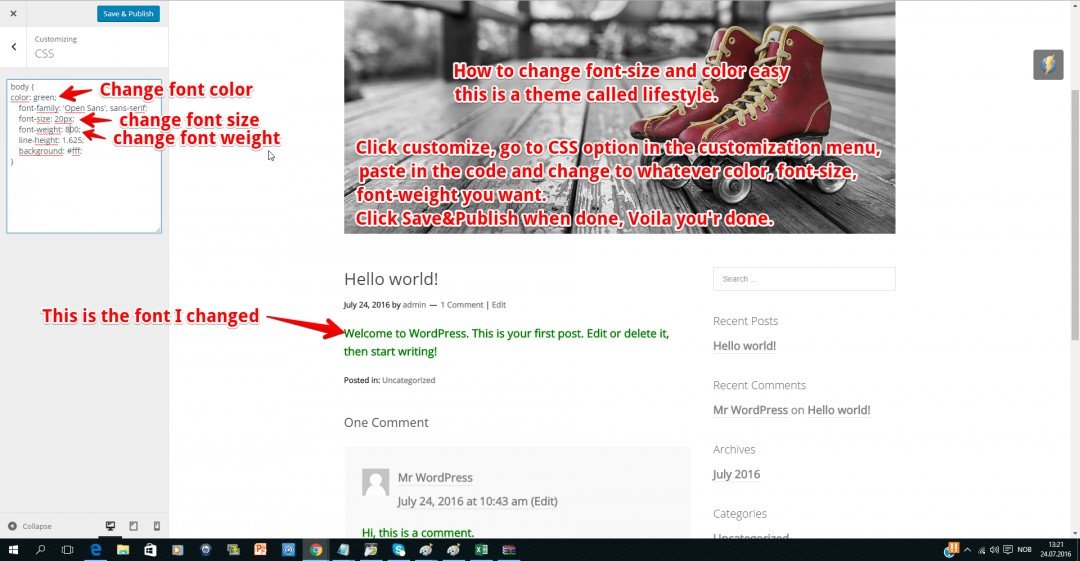Switch to tablet preview mode
The height and width of the screenshot is (561, 1080).
(x=134, y=526)
